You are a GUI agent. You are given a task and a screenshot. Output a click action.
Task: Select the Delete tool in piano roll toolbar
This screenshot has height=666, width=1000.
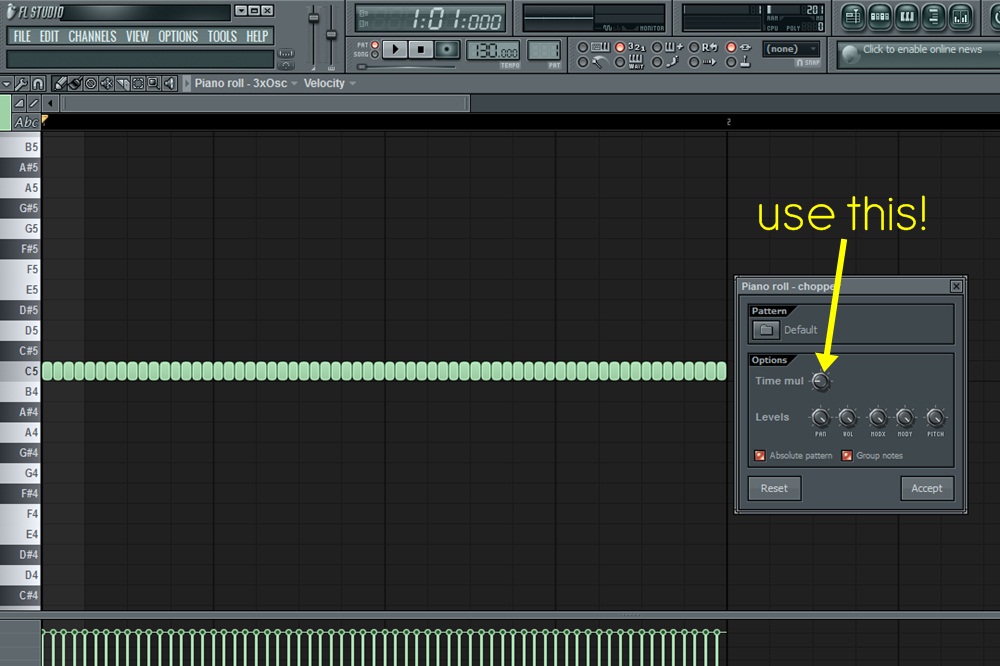click(91, 83)
